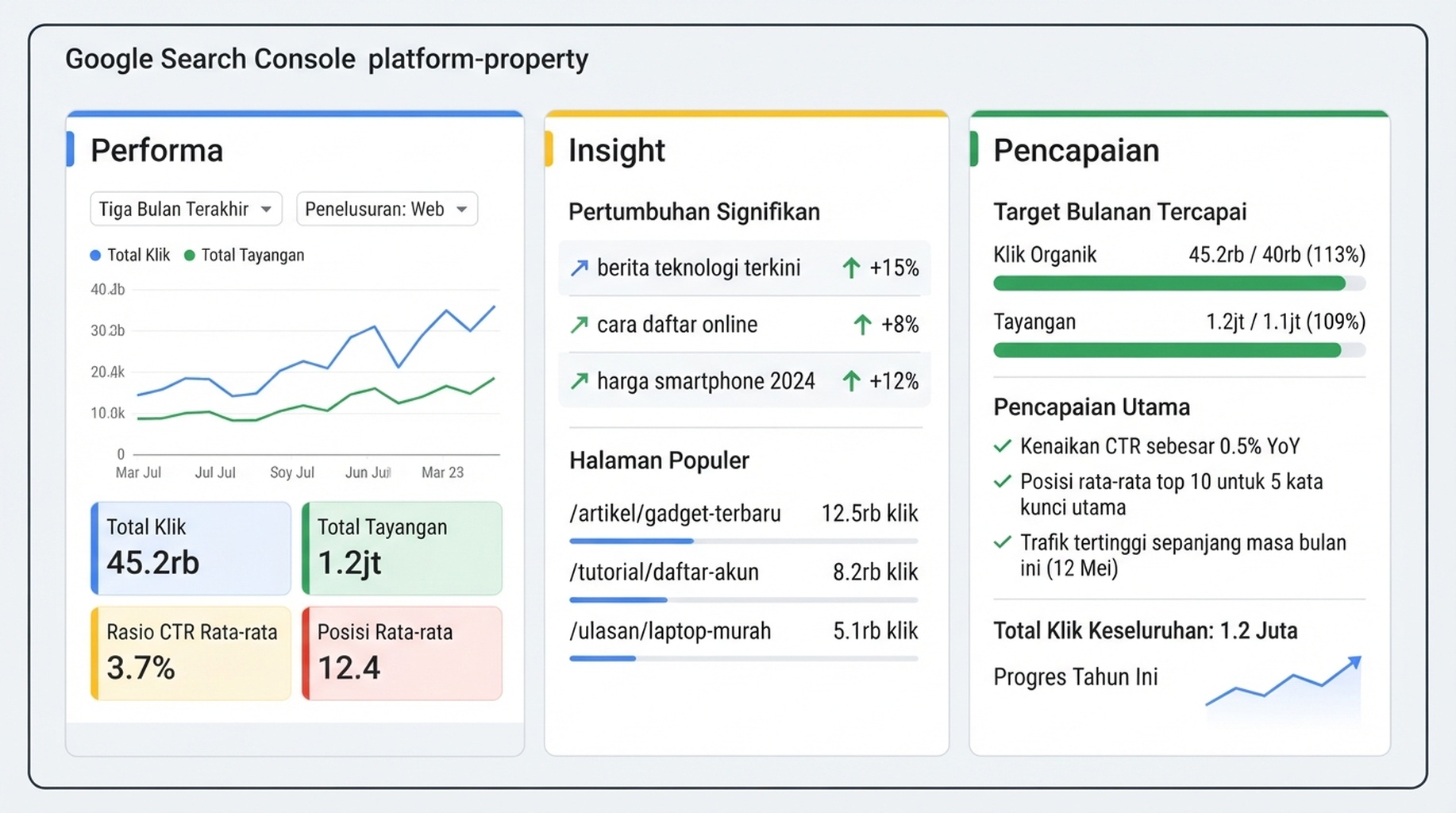Click the green up arrow next to +8%
The image size is (1456, 813).
tap(862, 325)
